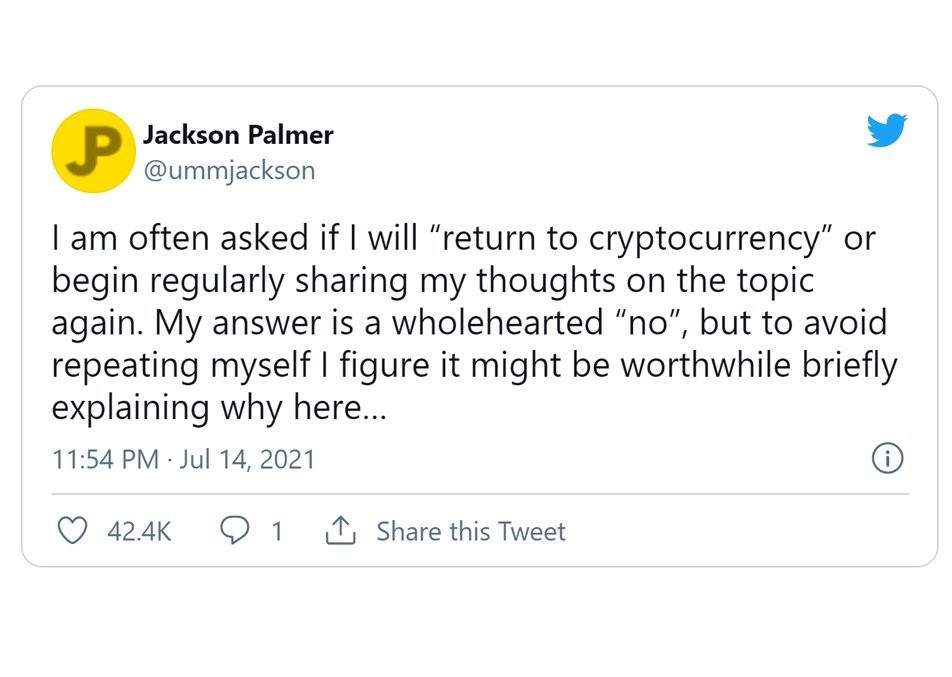This screenshot has width=952, height=677.
Task: Open the yellow JP profile avatar
Action: [94, 151]
